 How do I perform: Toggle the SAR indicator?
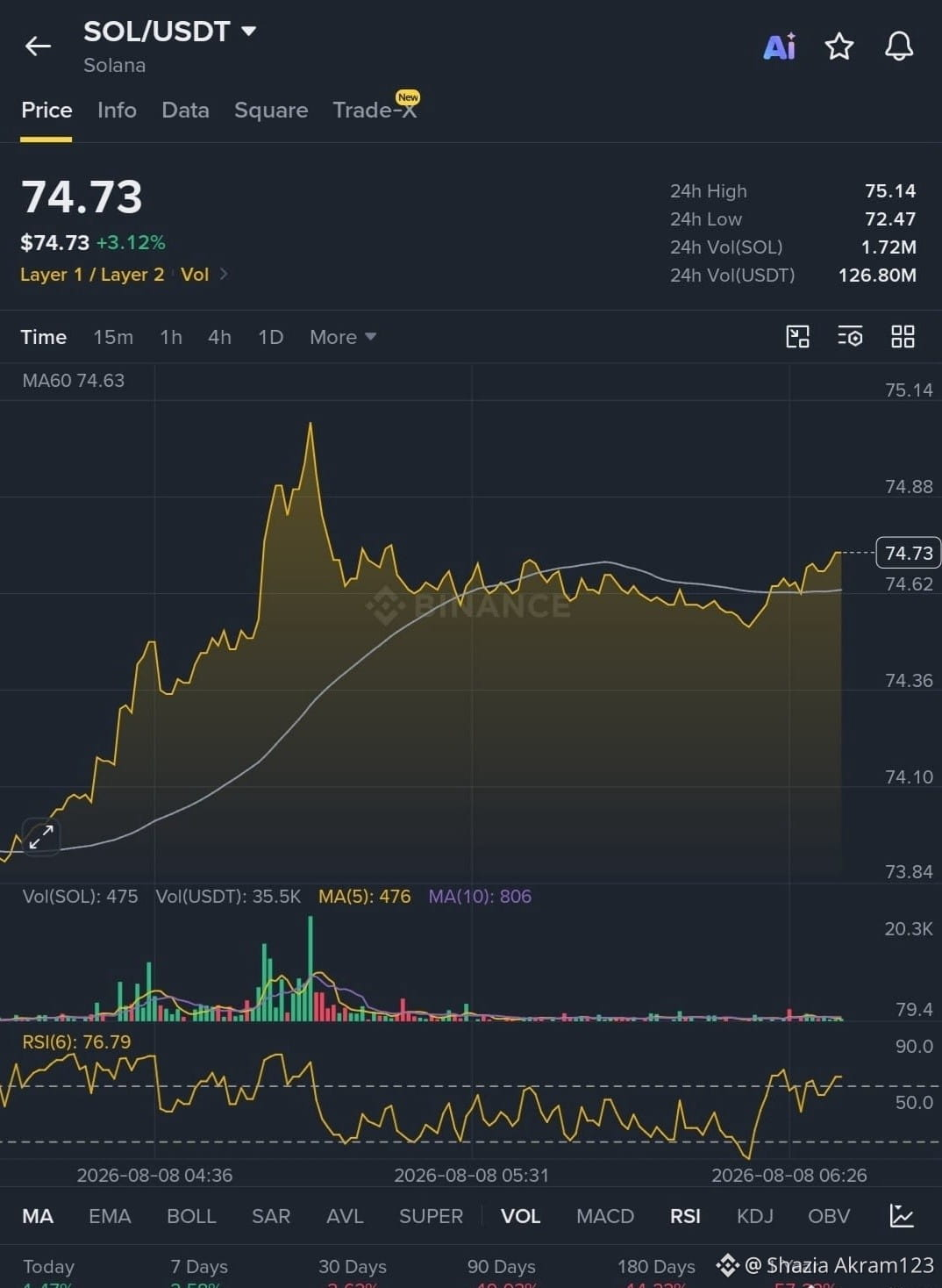click(271, 1216)
